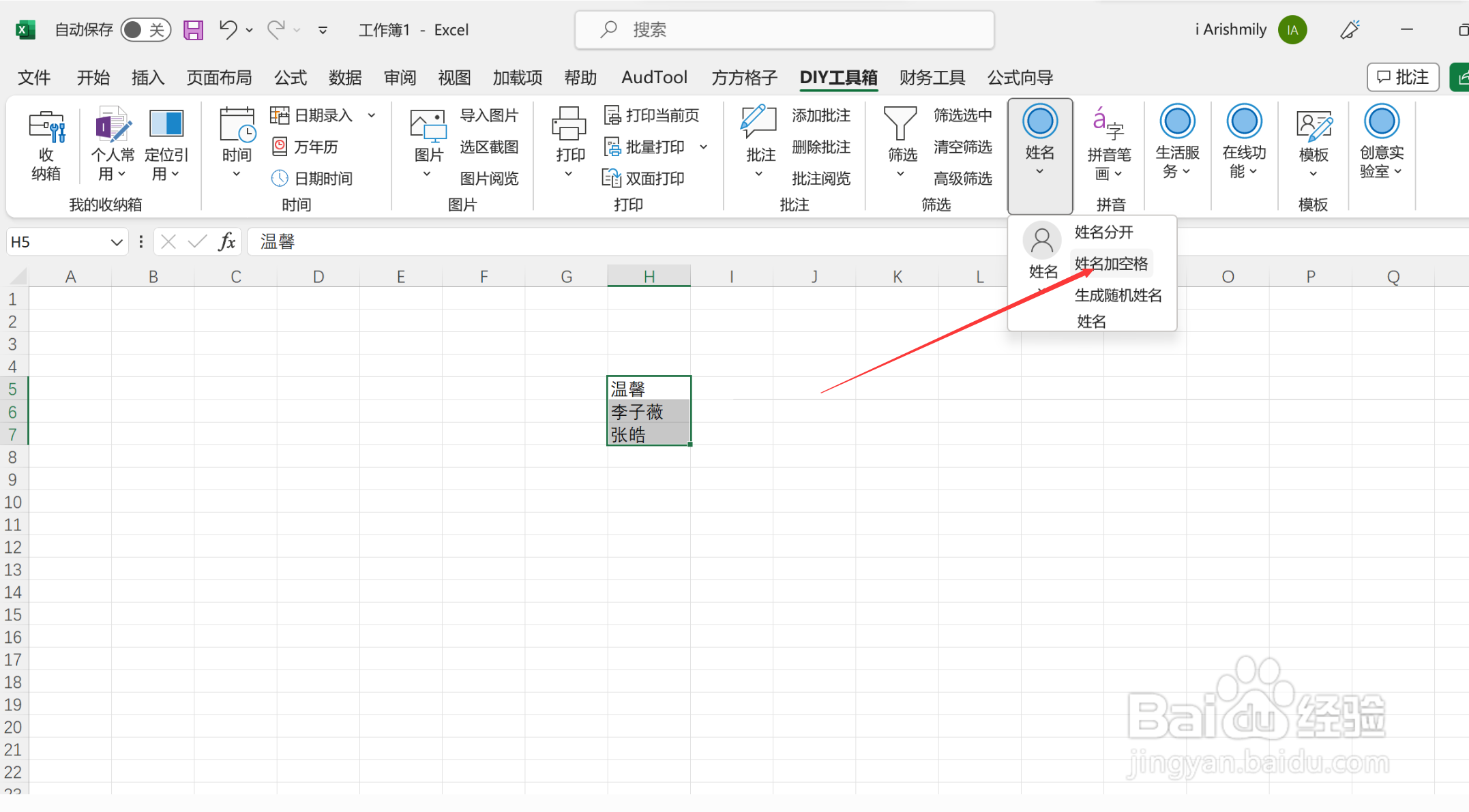Expand the 批量打印 dropdown arrow
This screenshot has width=1469, height=812.
(x=703, y=147)
